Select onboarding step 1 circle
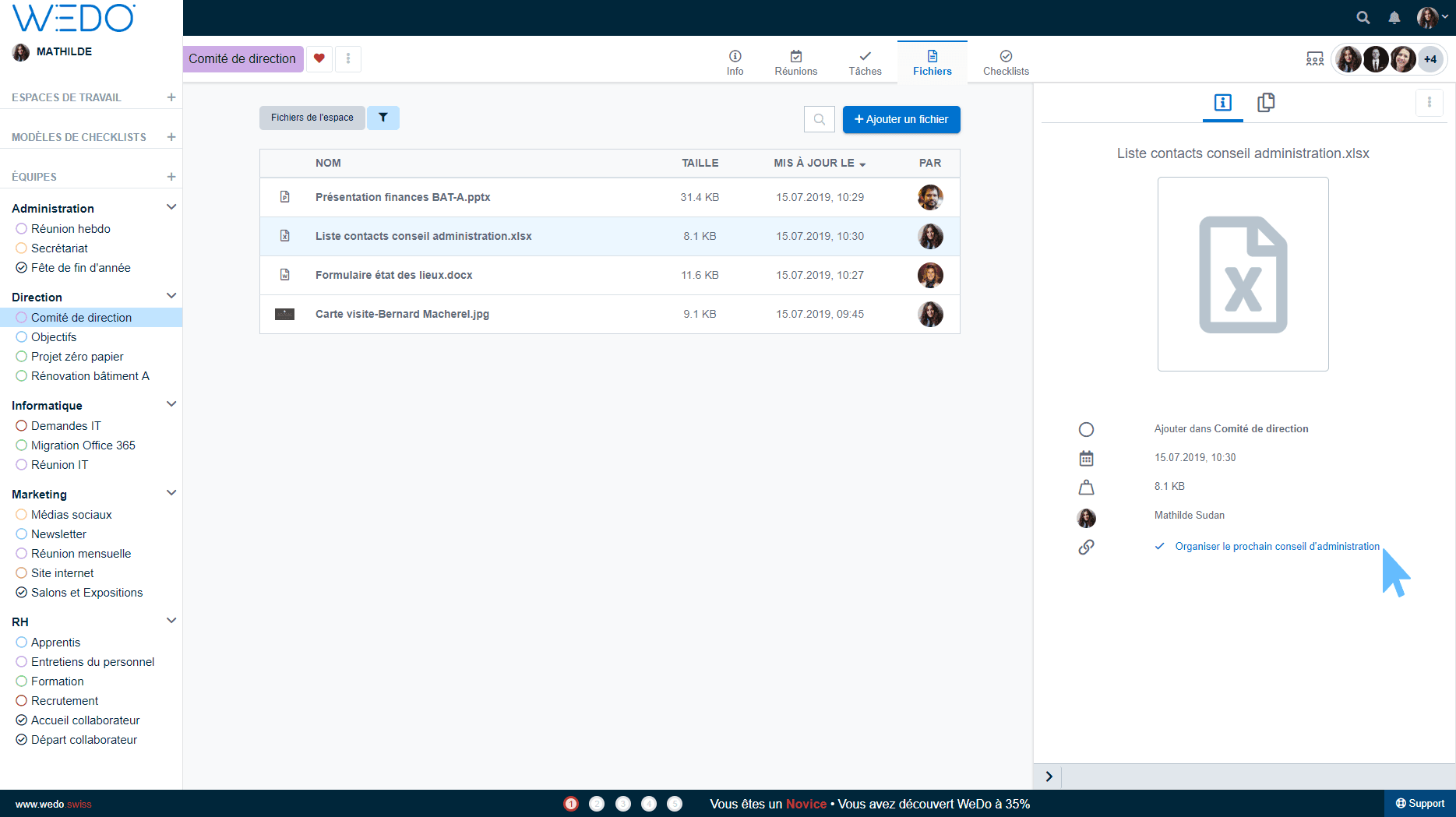Screen dimensions: 1456x817 (571, 804)
